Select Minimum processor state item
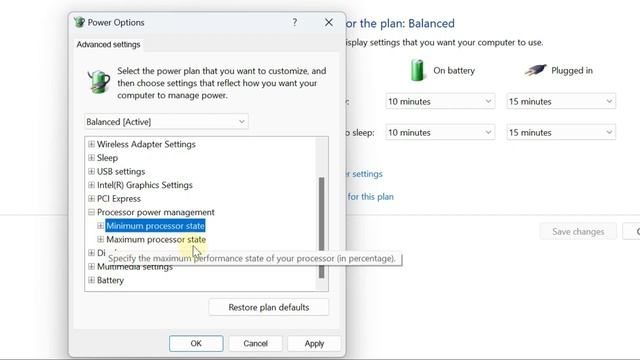The width and height of the screenshot is (640, 360). pyautogui.click(x=155, y=226)
